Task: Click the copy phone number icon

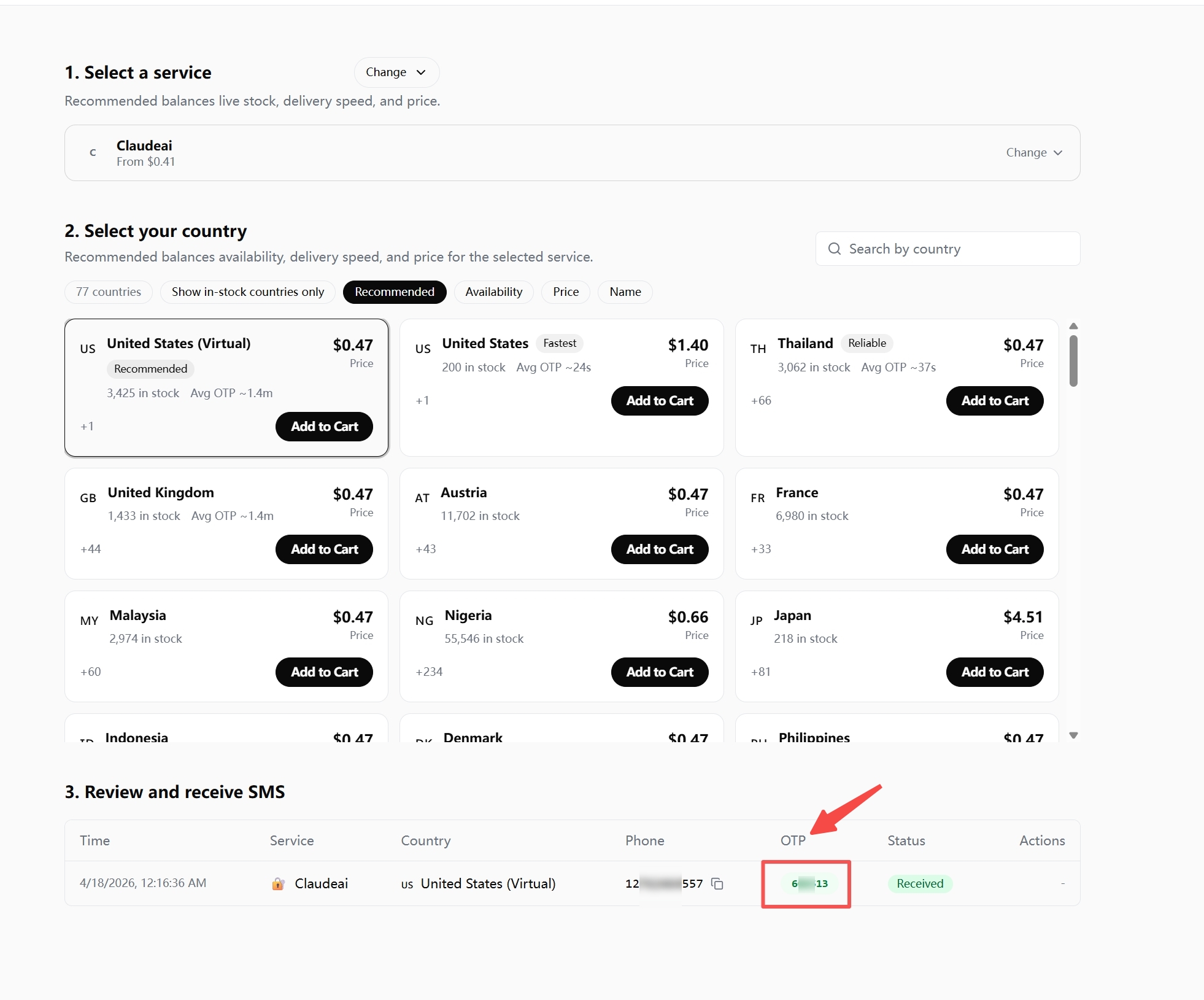Action: [717, 883]
